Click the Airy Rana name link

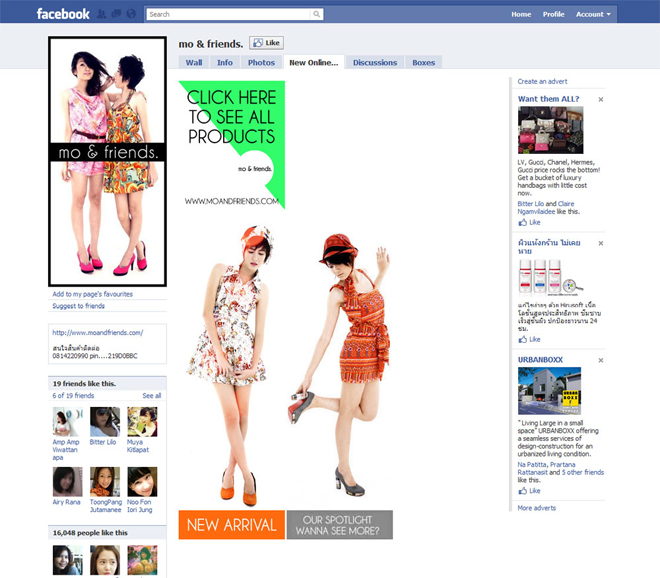click(67, 502)
